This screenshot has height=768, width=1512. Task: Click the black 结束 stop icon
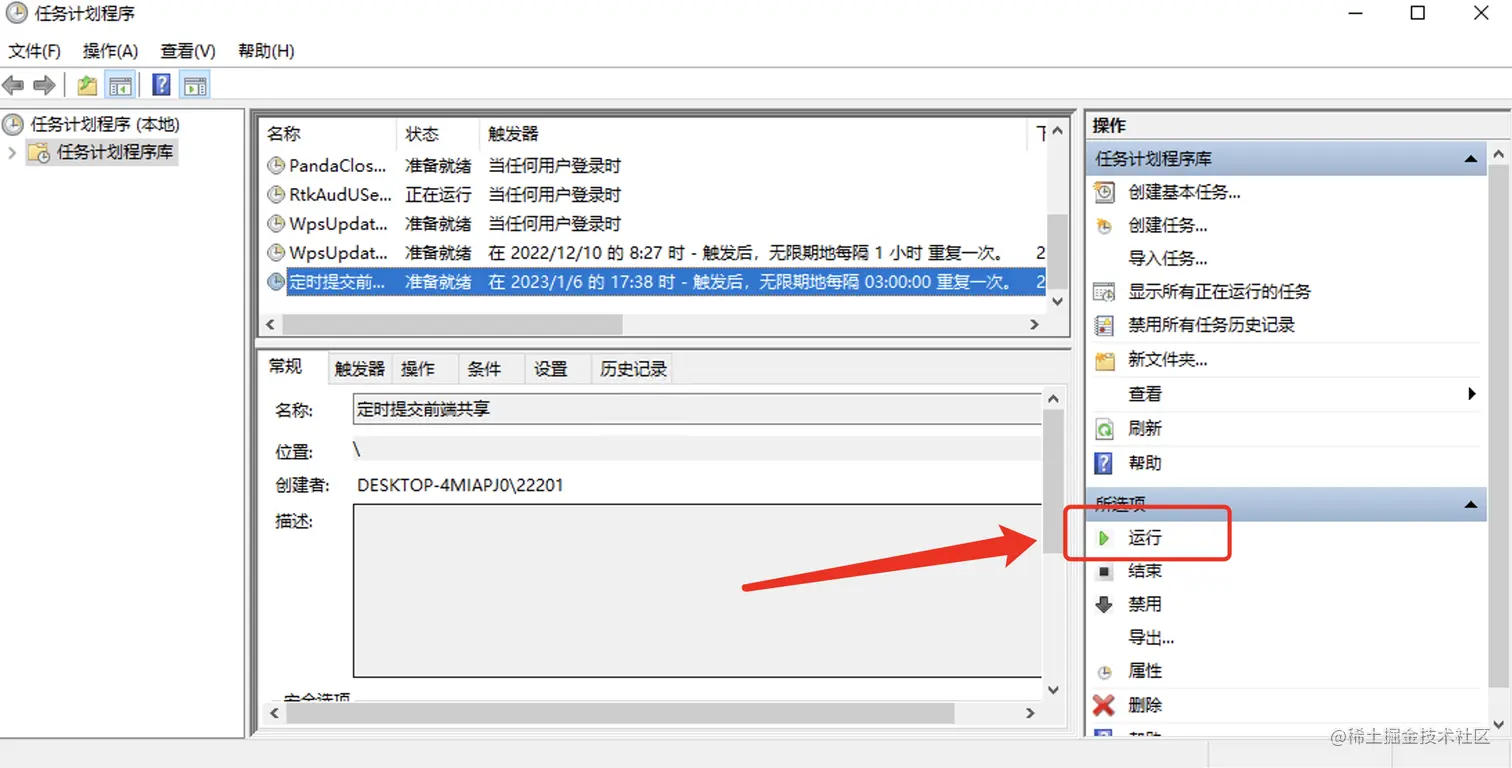[x=1104, y=572]
